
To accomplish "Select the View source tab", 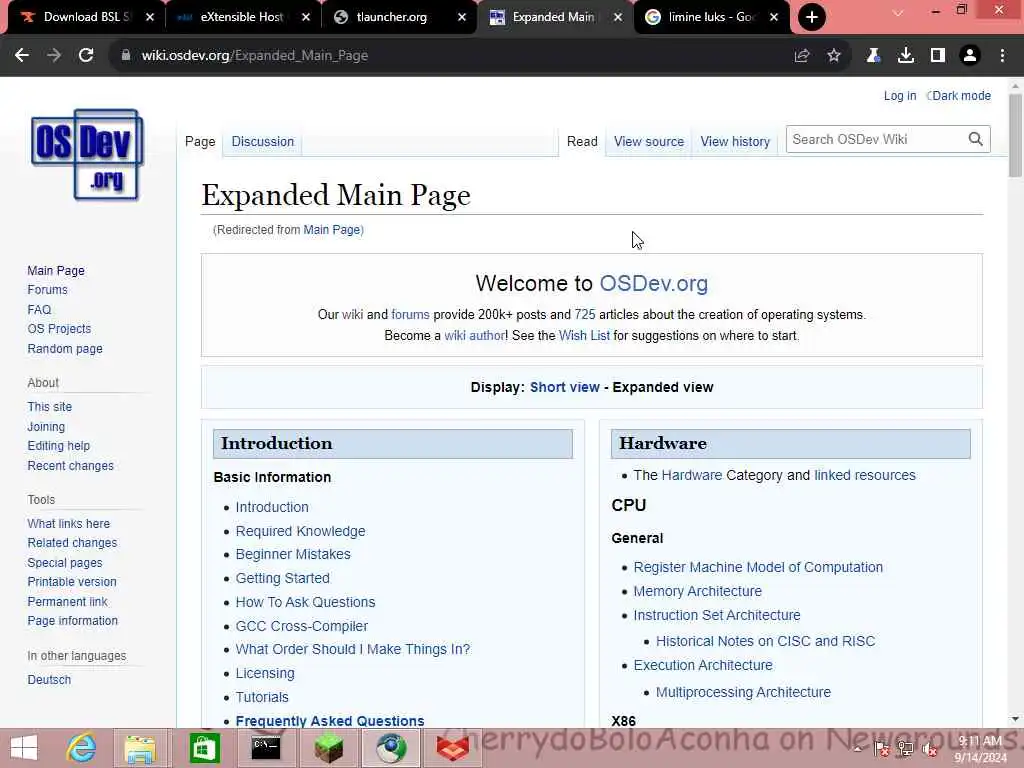I will [x=648, y=142].
